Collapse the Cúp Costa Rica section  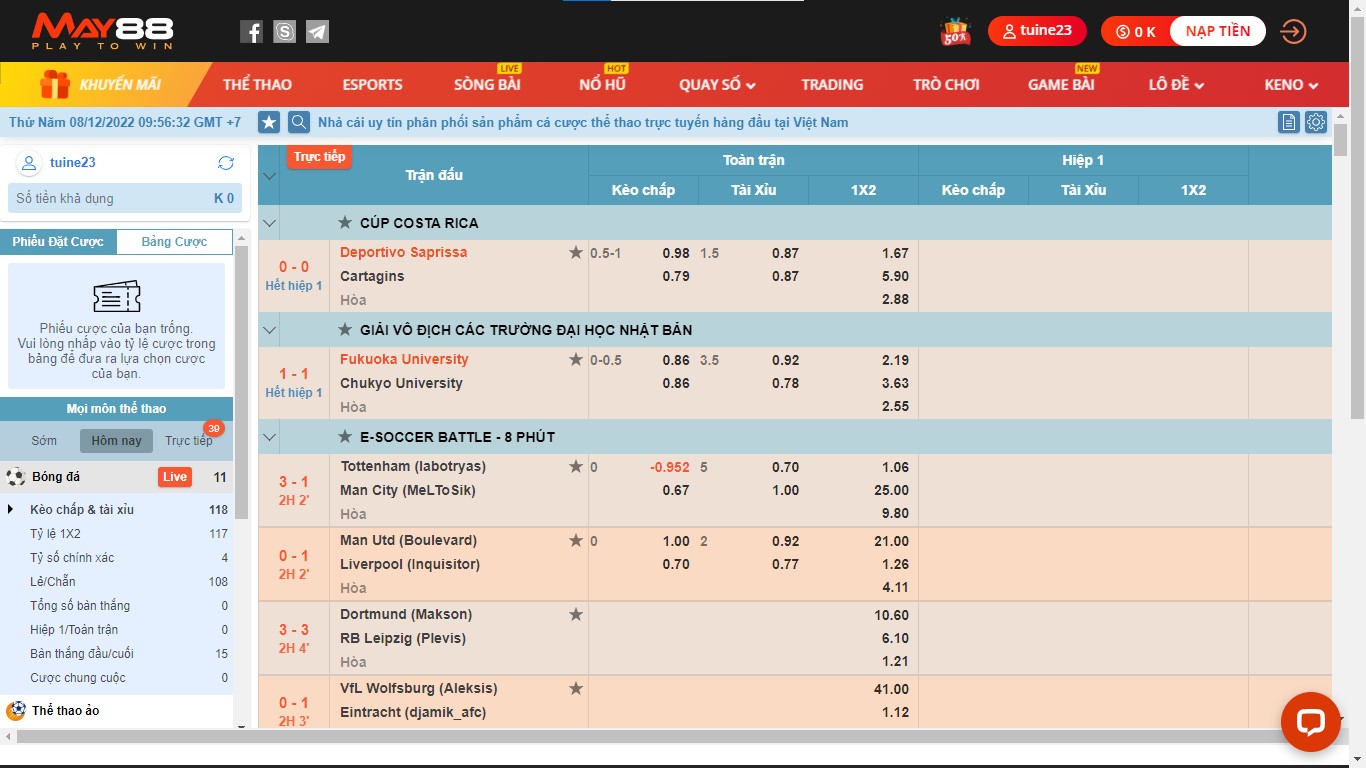268,223
